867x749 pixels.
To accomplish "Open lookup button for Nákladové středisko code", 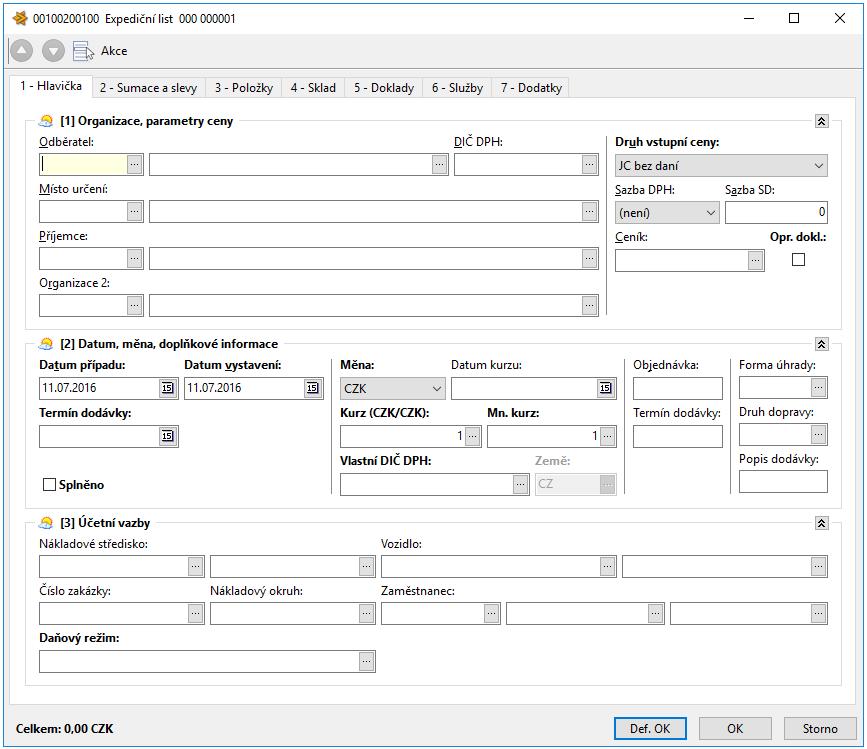I will click(x=195, y=566).
